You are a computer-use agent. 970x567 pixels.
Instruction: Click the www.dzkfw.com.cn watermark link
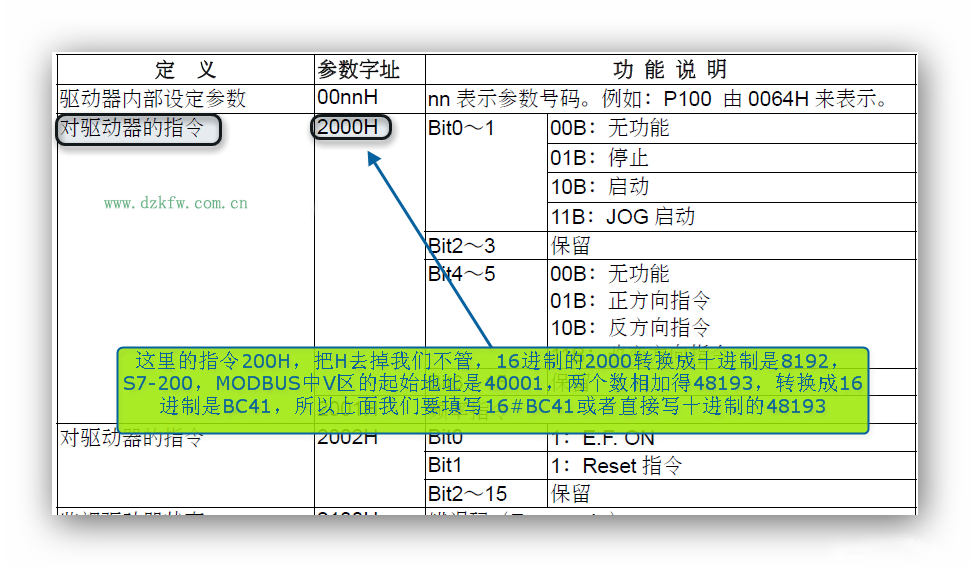[x=176, y=203]
